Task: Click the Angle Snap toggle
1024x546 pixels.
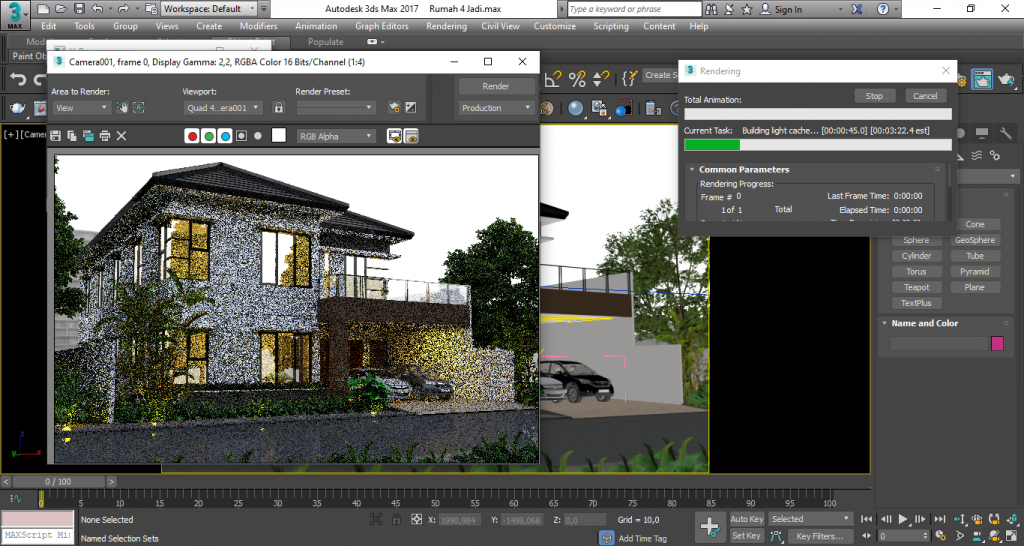Action: click(x=554, y=79)
